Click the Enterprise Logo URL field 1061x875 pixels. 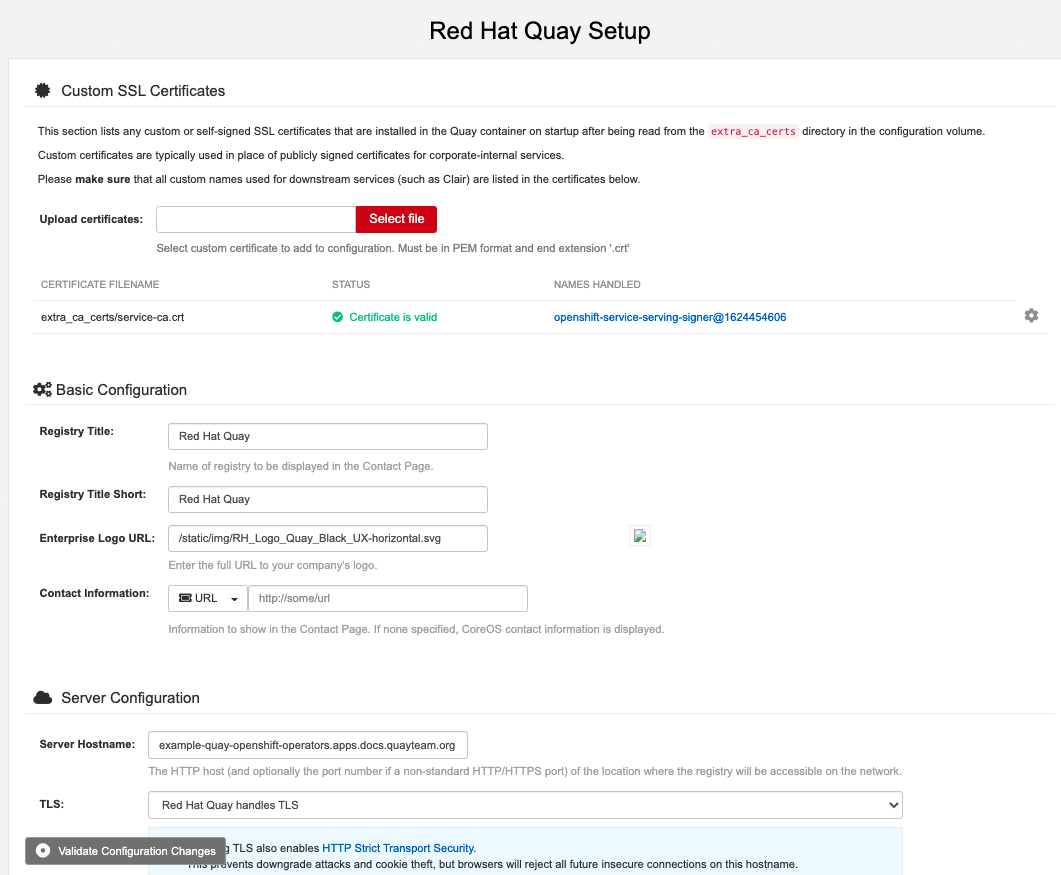pyautogui.click(x=327, y=538)
